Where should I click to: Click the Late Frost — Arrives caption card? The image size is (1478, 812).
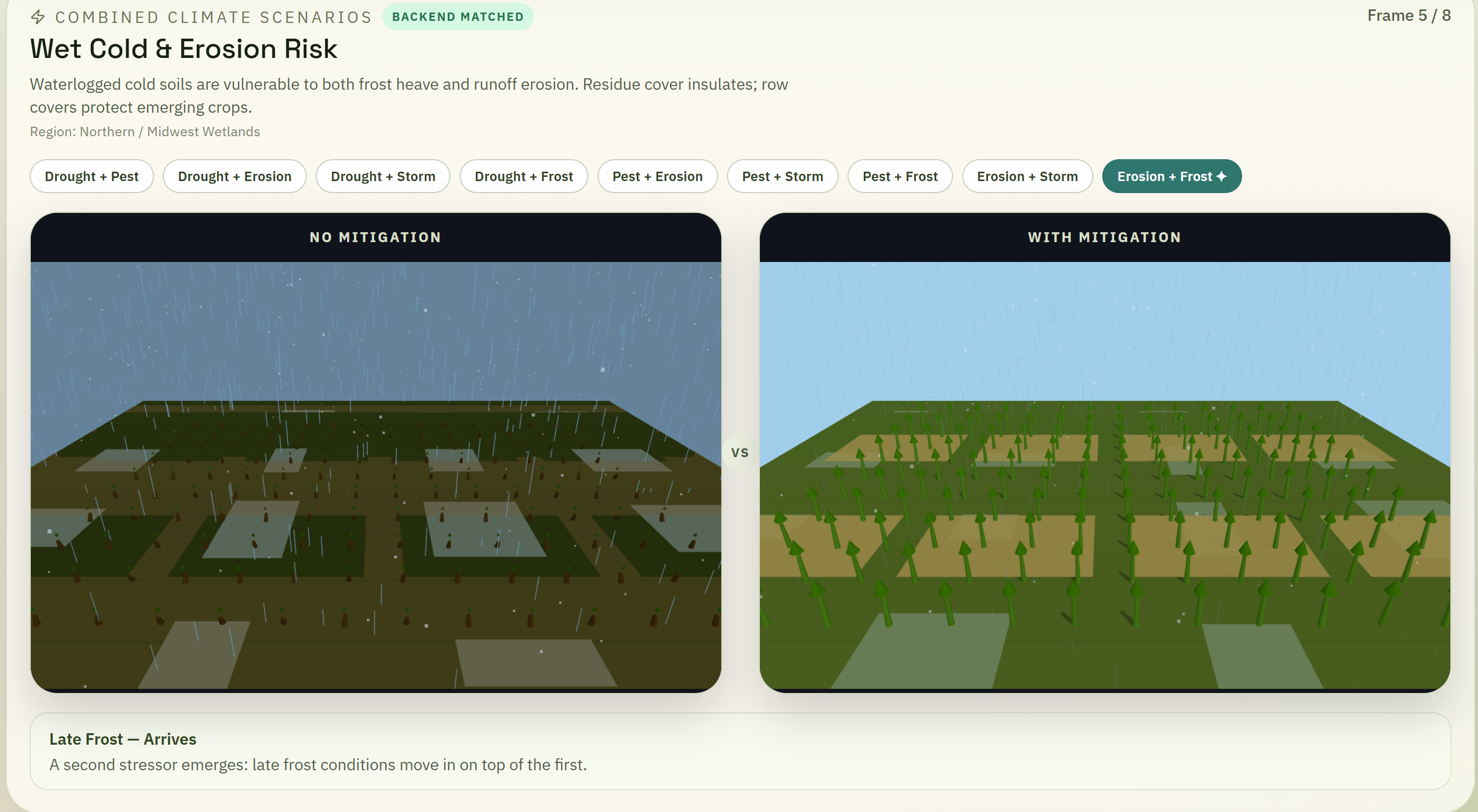[740, 751]
